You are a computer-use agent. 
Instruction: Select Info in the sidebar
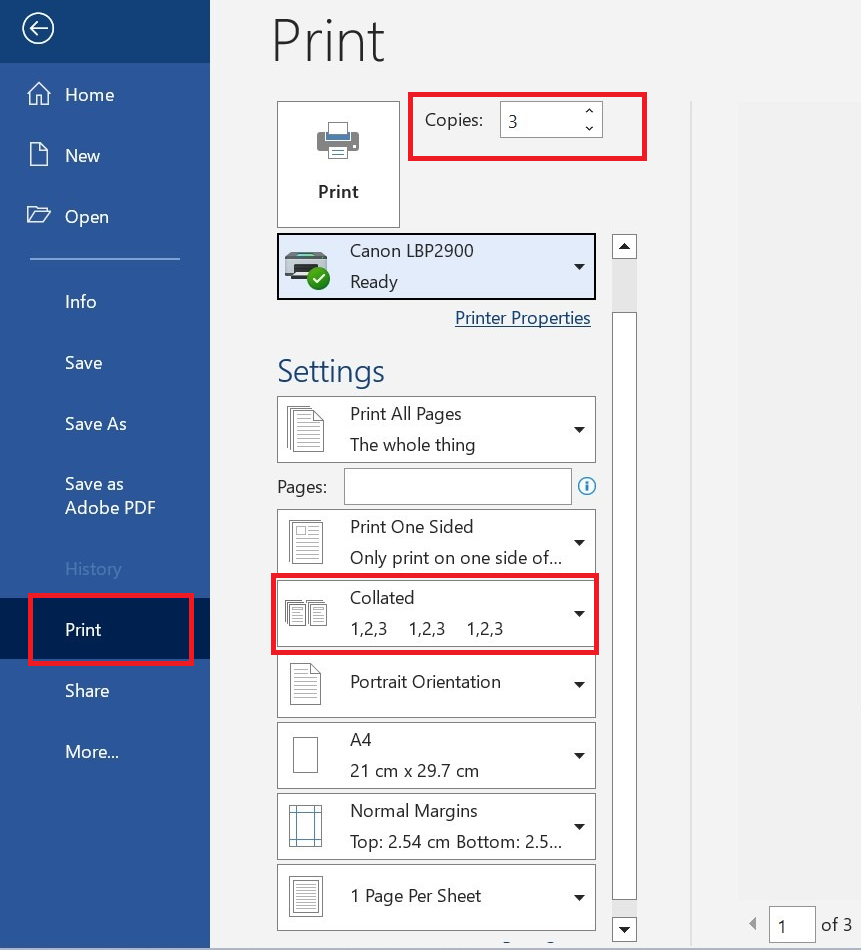coord(105,302)
